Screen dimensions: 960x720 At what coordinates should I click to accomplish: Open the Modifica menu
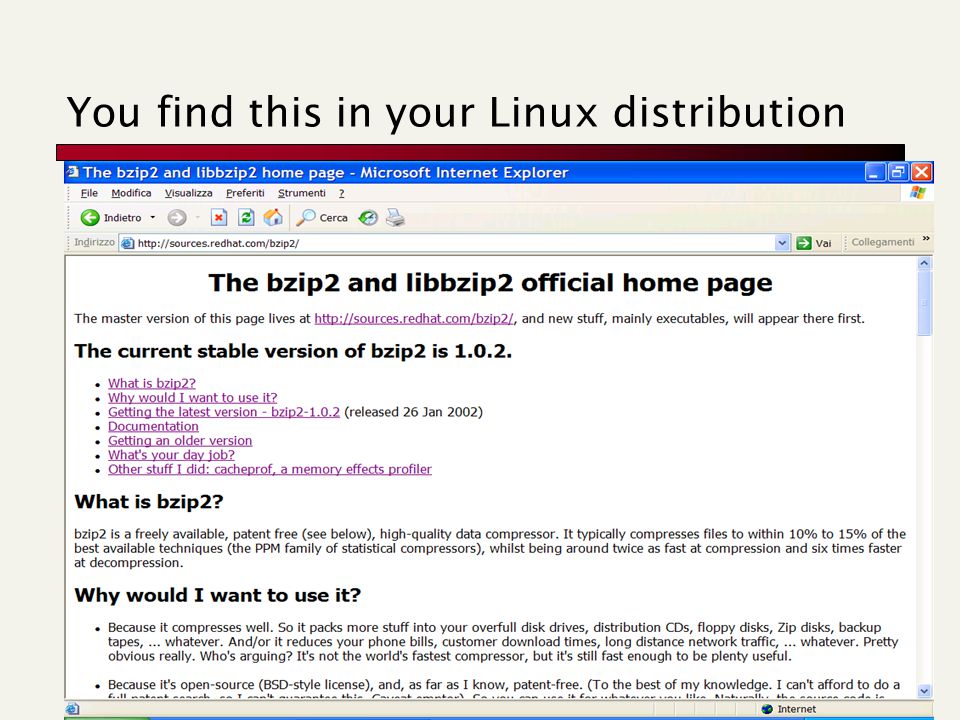[x=131, y=193]
